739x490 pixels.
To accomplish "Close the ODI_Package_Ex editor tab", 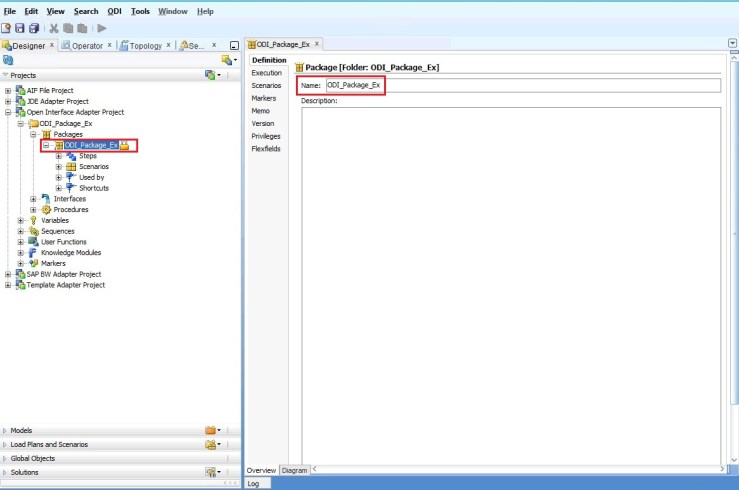I will pyautogui.click(x=318, y=44).
